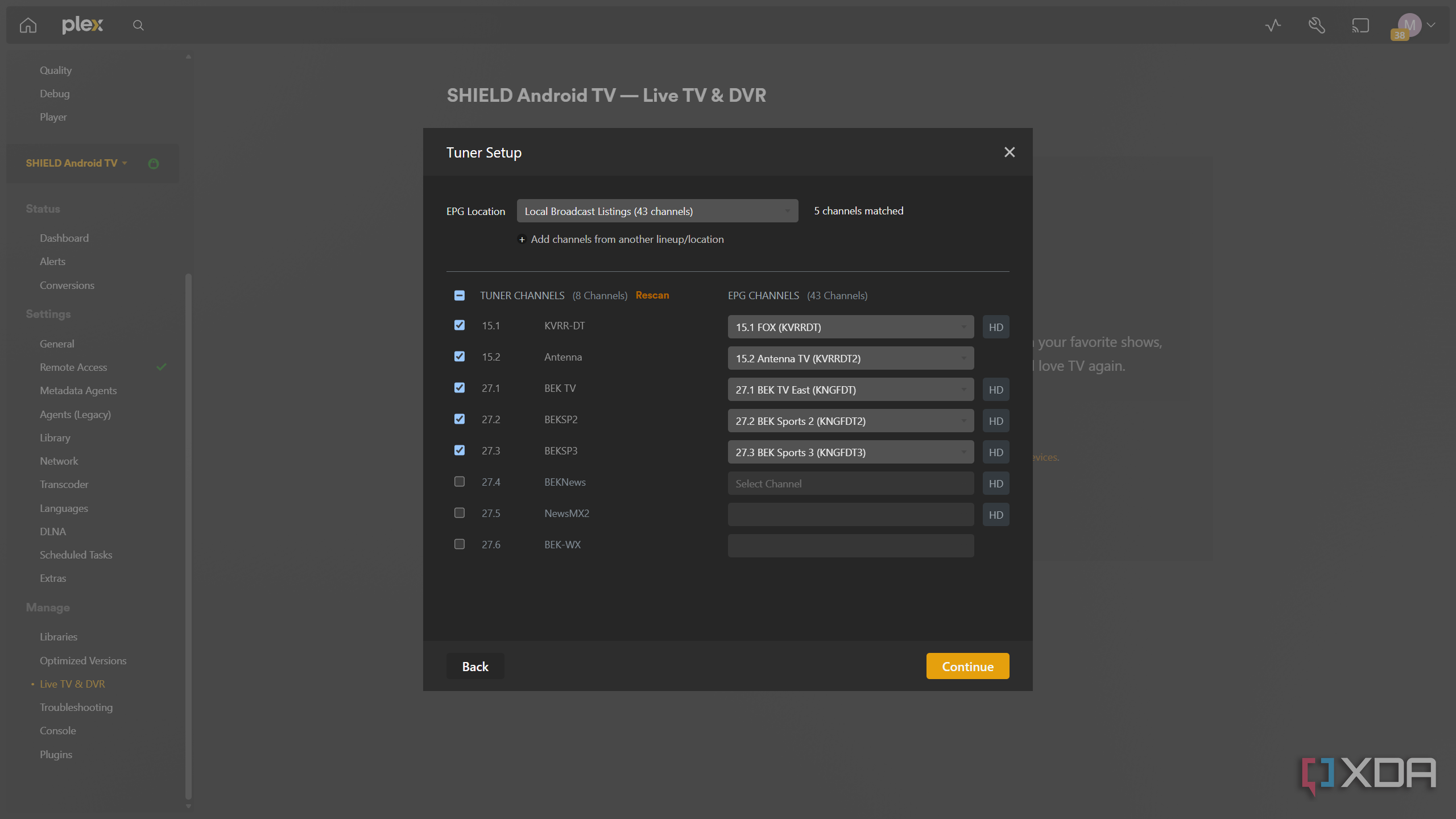Open the Libraries manage page
The width and height of the screenshot is (1456, 819).
(x=59, y=636)
